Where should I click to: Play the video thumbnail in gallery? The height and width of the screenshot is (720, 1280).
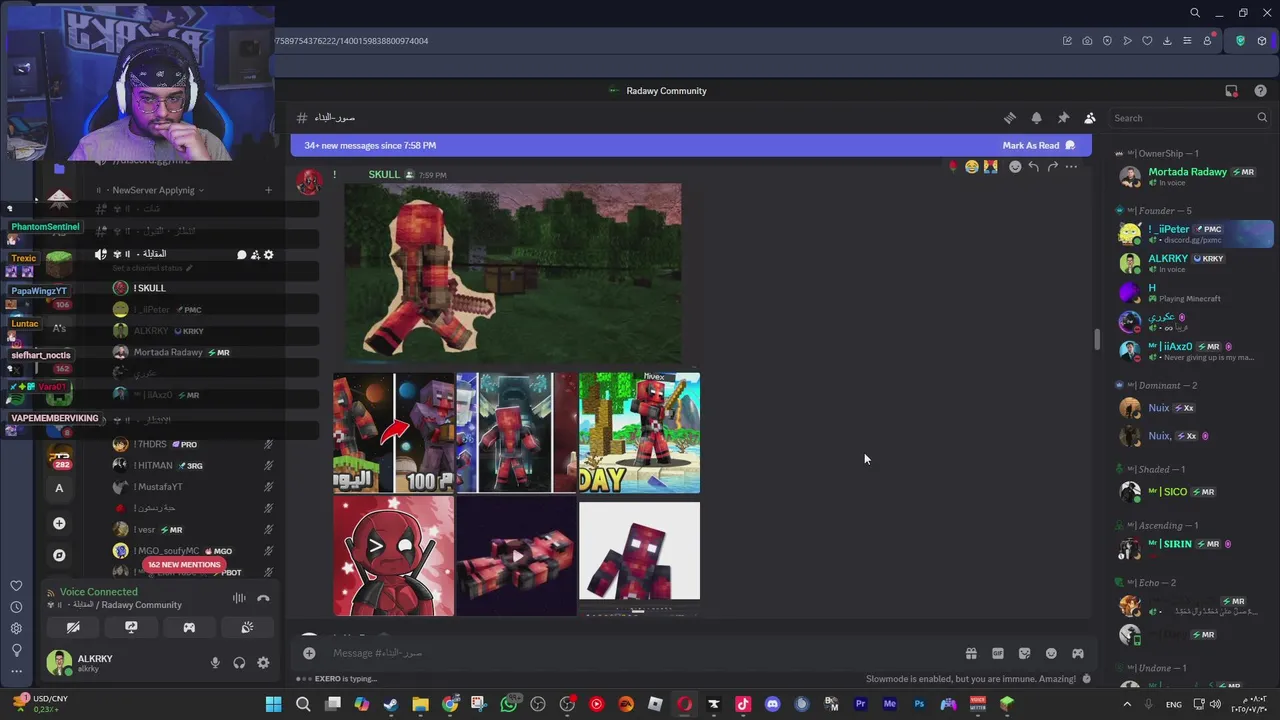[x=516, y=556]
